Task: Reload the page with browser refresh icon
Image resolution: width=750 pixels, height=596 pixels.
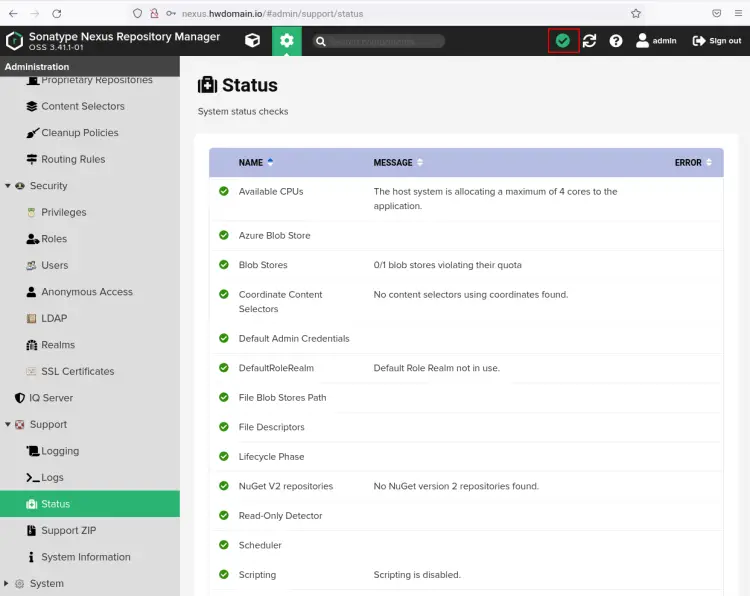Action: click(56, 13)
